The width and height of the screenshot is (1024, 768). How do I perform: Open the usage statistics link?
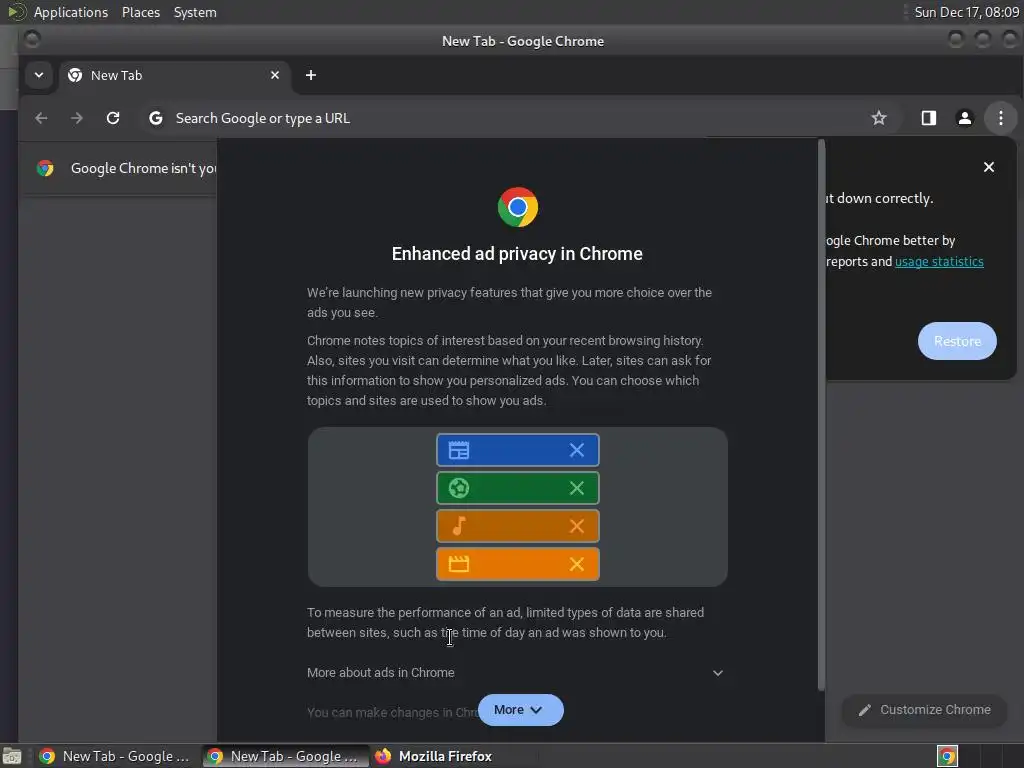click(x=938, y=261)
